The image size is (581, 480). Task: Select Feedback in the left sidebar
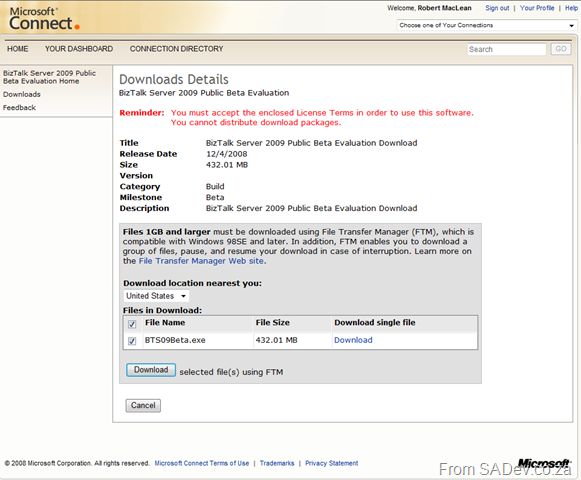click(19, 107)
